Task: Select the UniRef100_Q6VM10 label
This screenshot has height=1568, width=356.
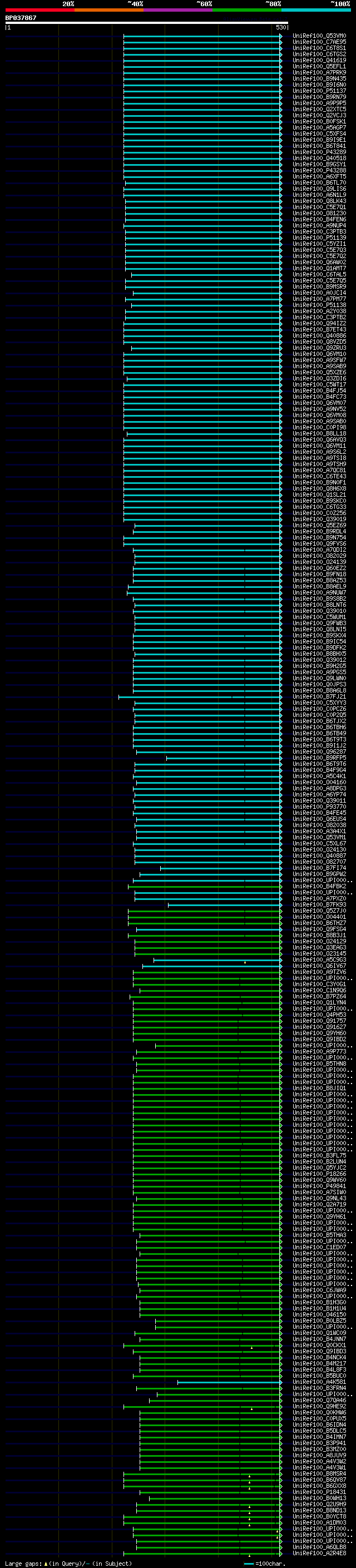Action: point(319,354)
